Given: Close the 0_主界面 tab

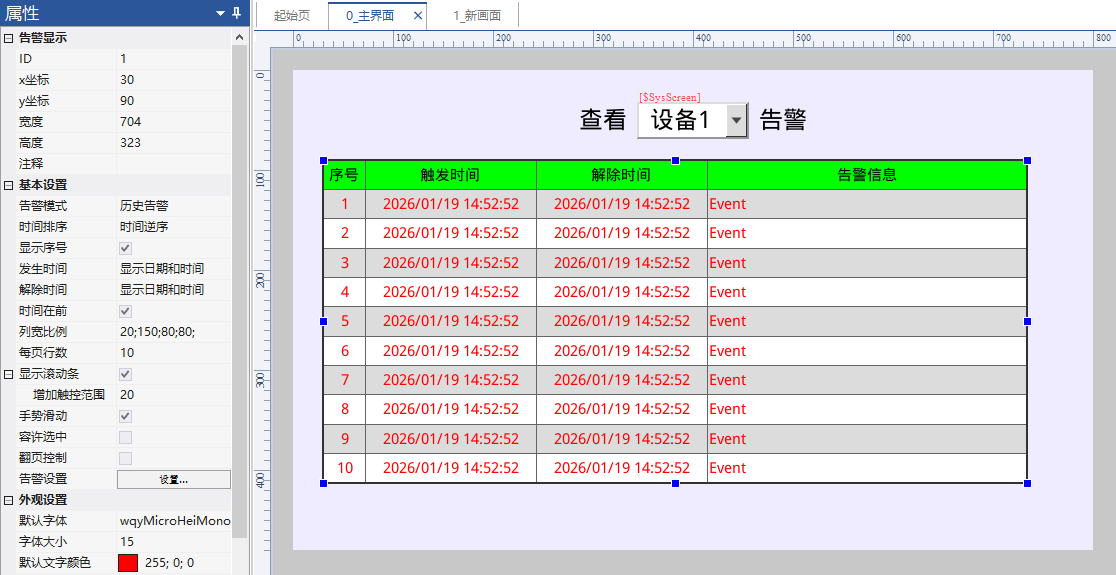Looking at the screenshot, I should pyautogui.click(x=418, y=16).
